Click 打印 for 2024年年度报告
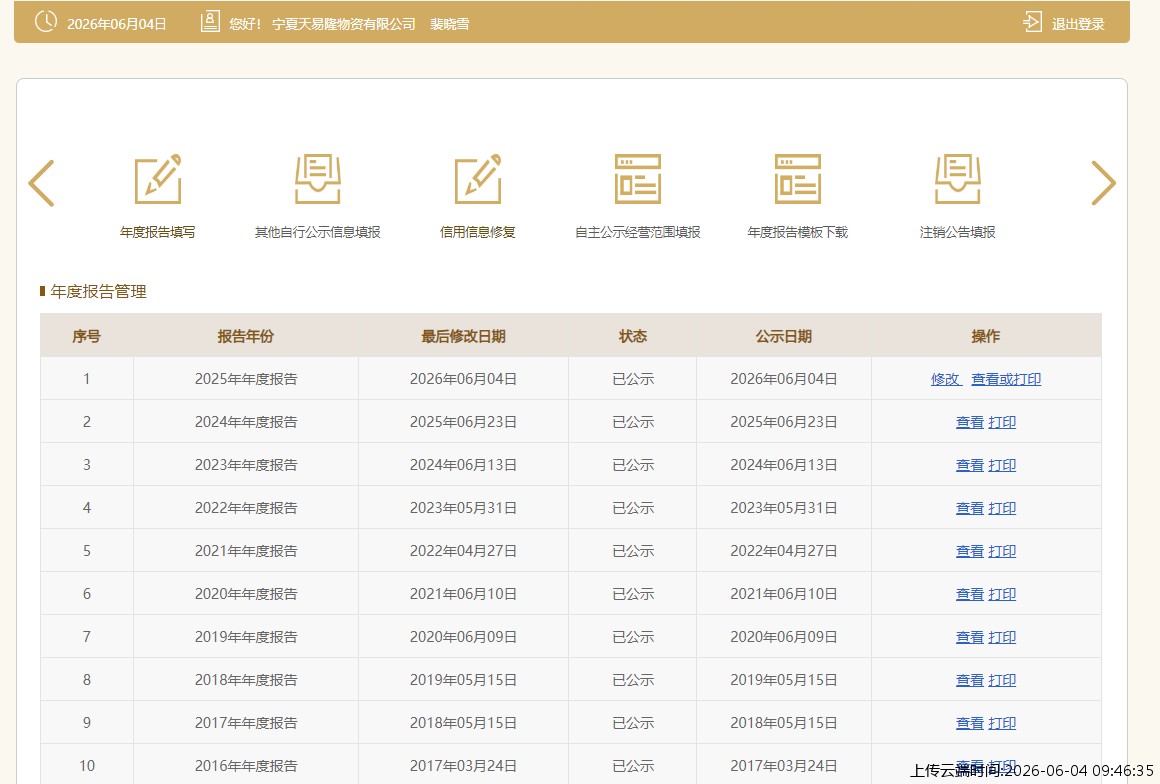The height and width of the screenshot is (784, 1160). click(1002, 422)
